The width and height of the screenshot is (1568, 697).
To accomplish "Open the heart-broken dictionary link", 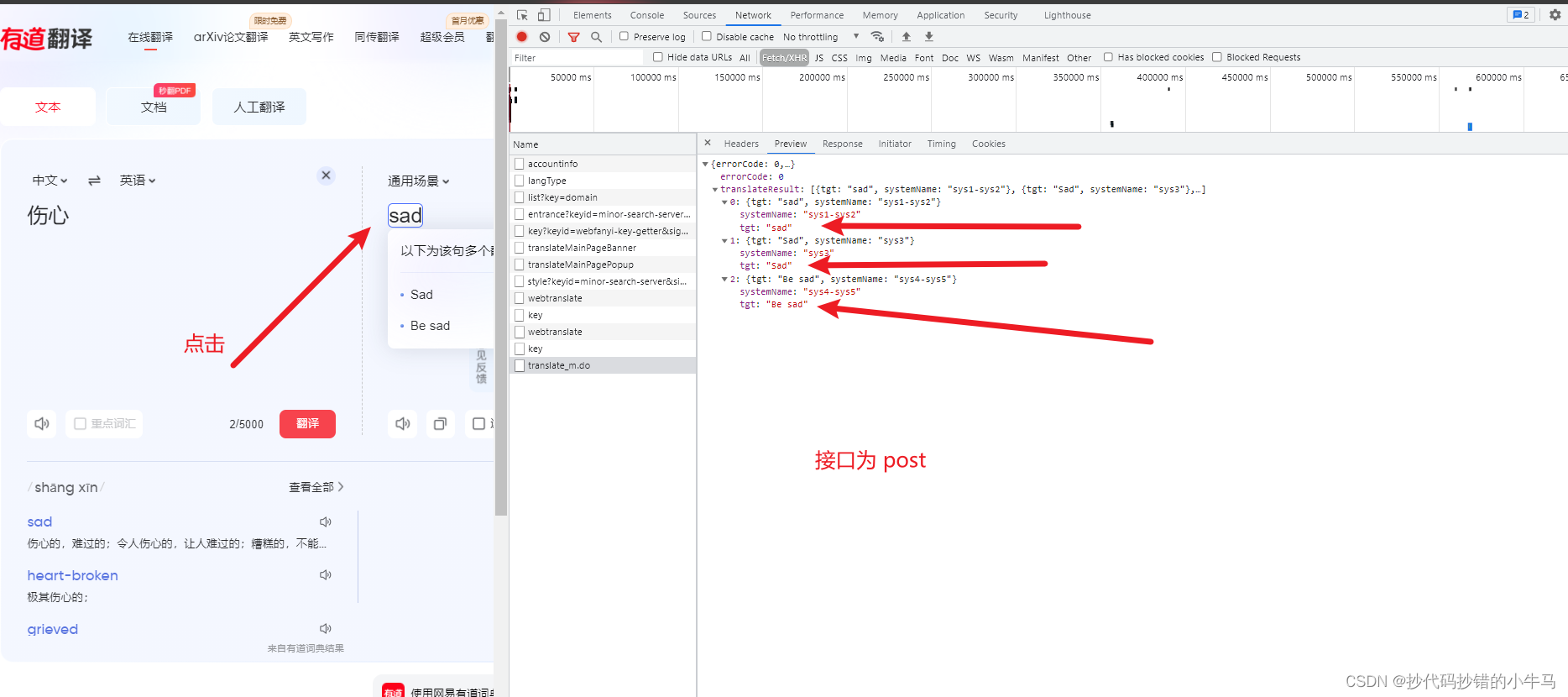I will click(x=73, y=575).
